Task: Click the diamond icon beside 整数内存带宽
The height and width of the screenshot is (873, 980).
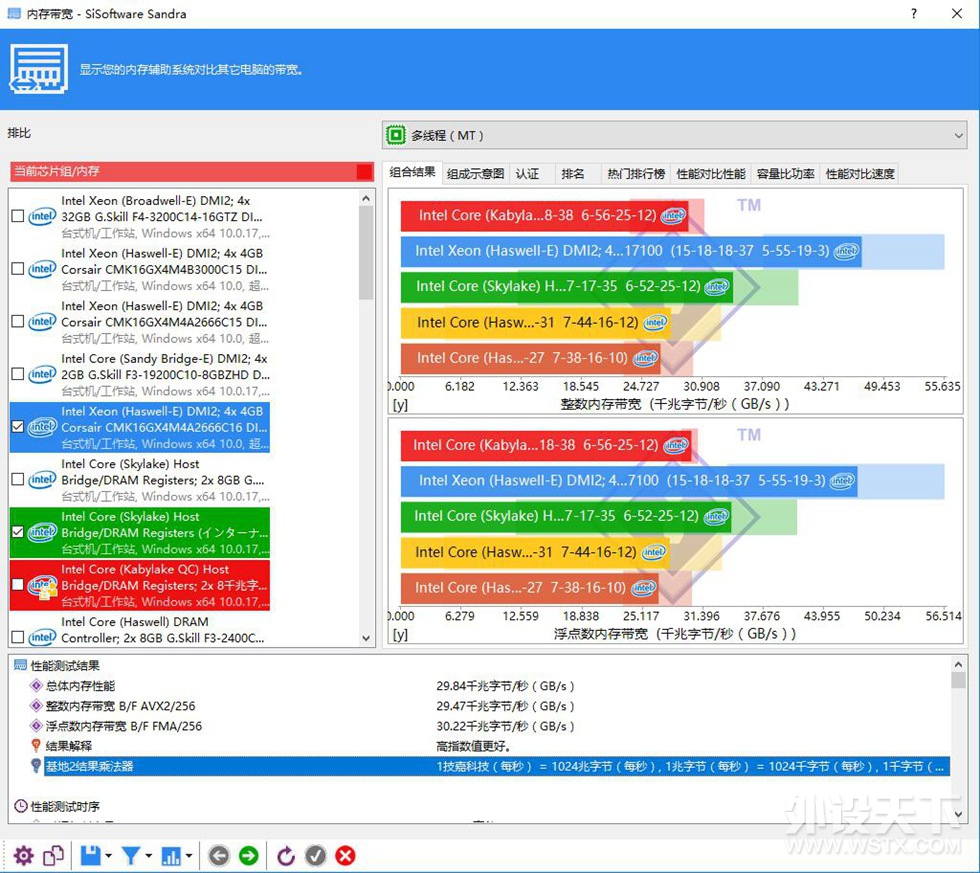Action: coord(36,706)
